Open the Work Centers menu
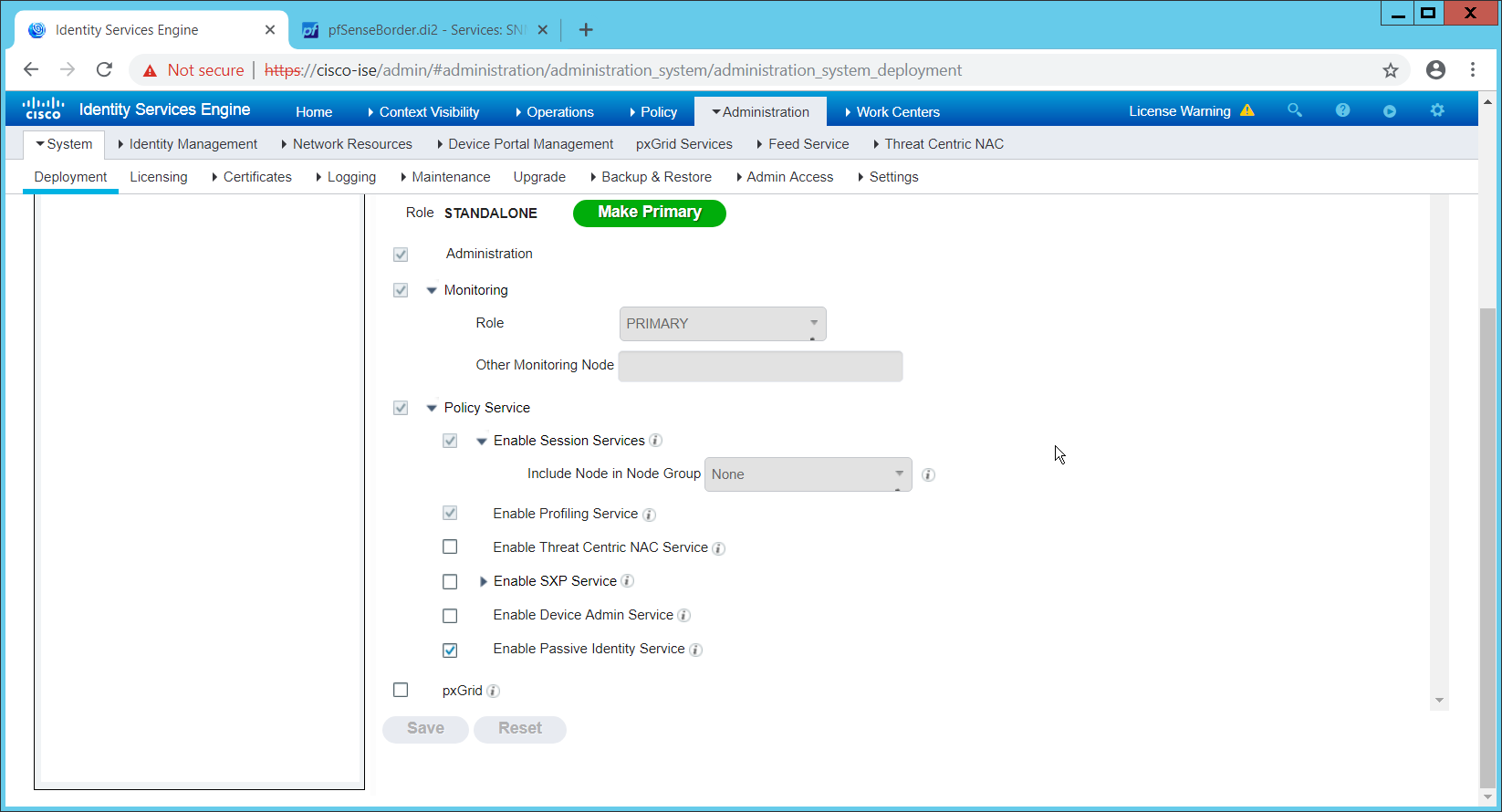Image resolution: width=1502 pixels, height=812 pixels. point(892,112)
